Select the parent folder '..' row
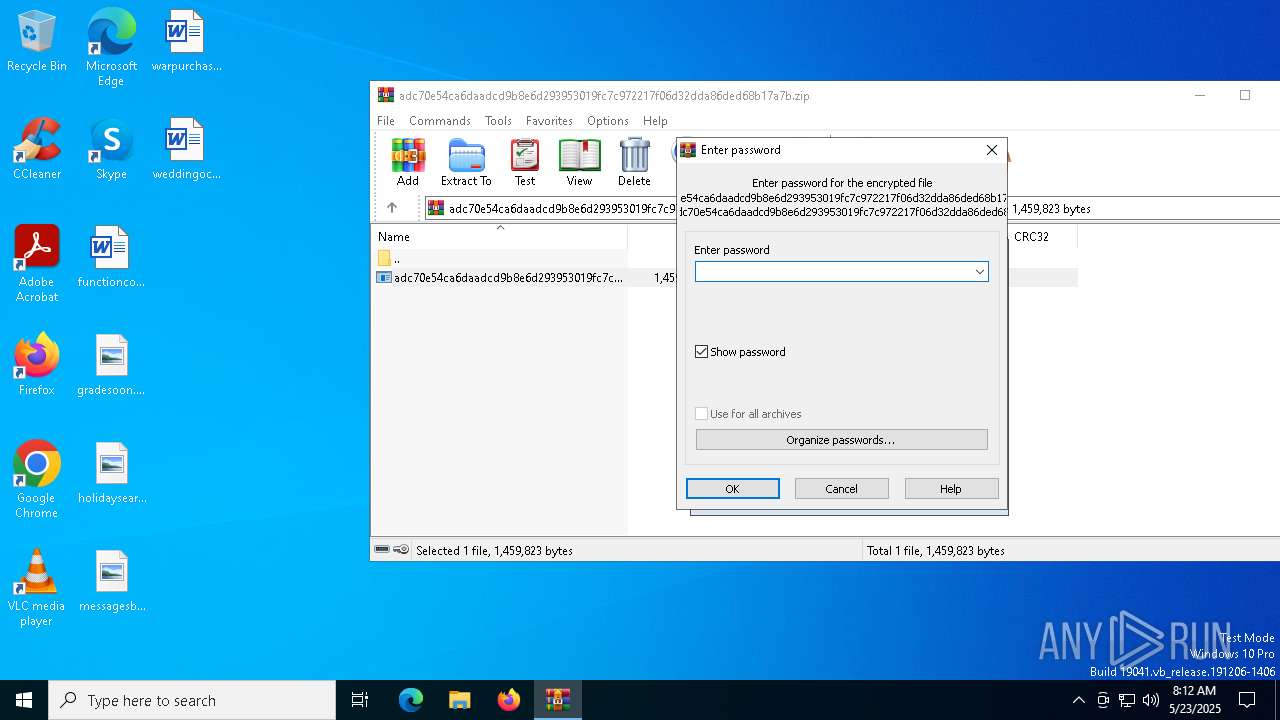Image resolution: width=1280 pixels, height=720 pixels. 500,258
